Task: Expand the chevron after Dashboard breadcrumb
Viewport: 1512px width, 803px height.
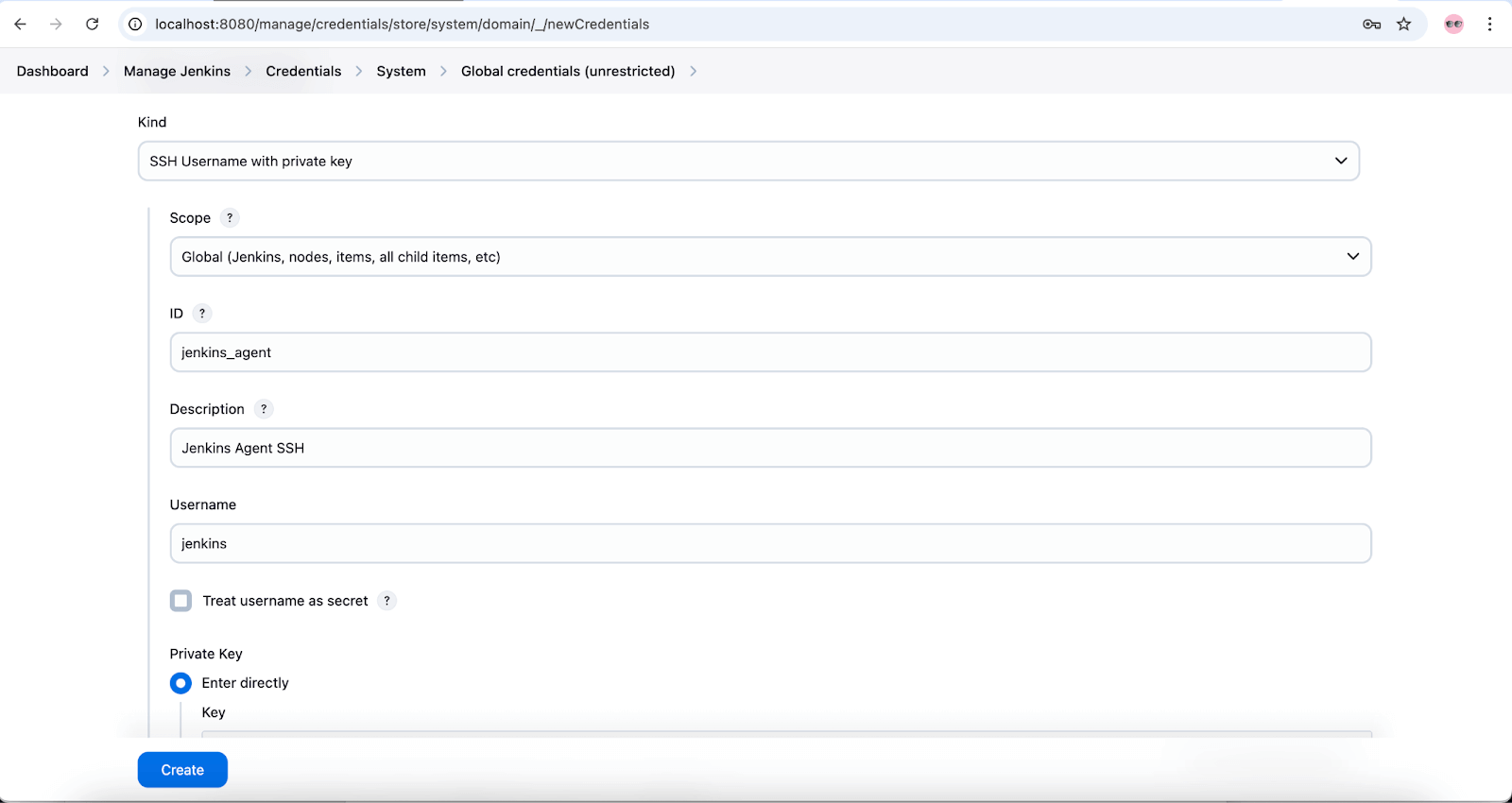Action: click(106, 71)
